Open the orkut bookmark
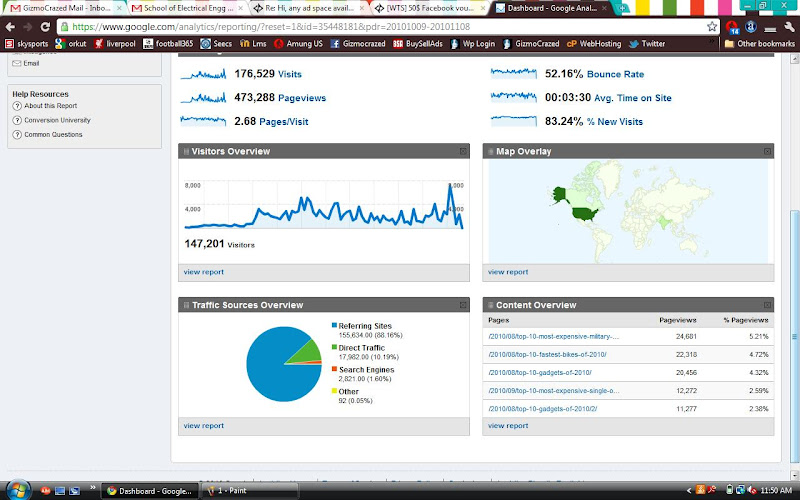This screenshot has height=500, width=800. point(70,44)
